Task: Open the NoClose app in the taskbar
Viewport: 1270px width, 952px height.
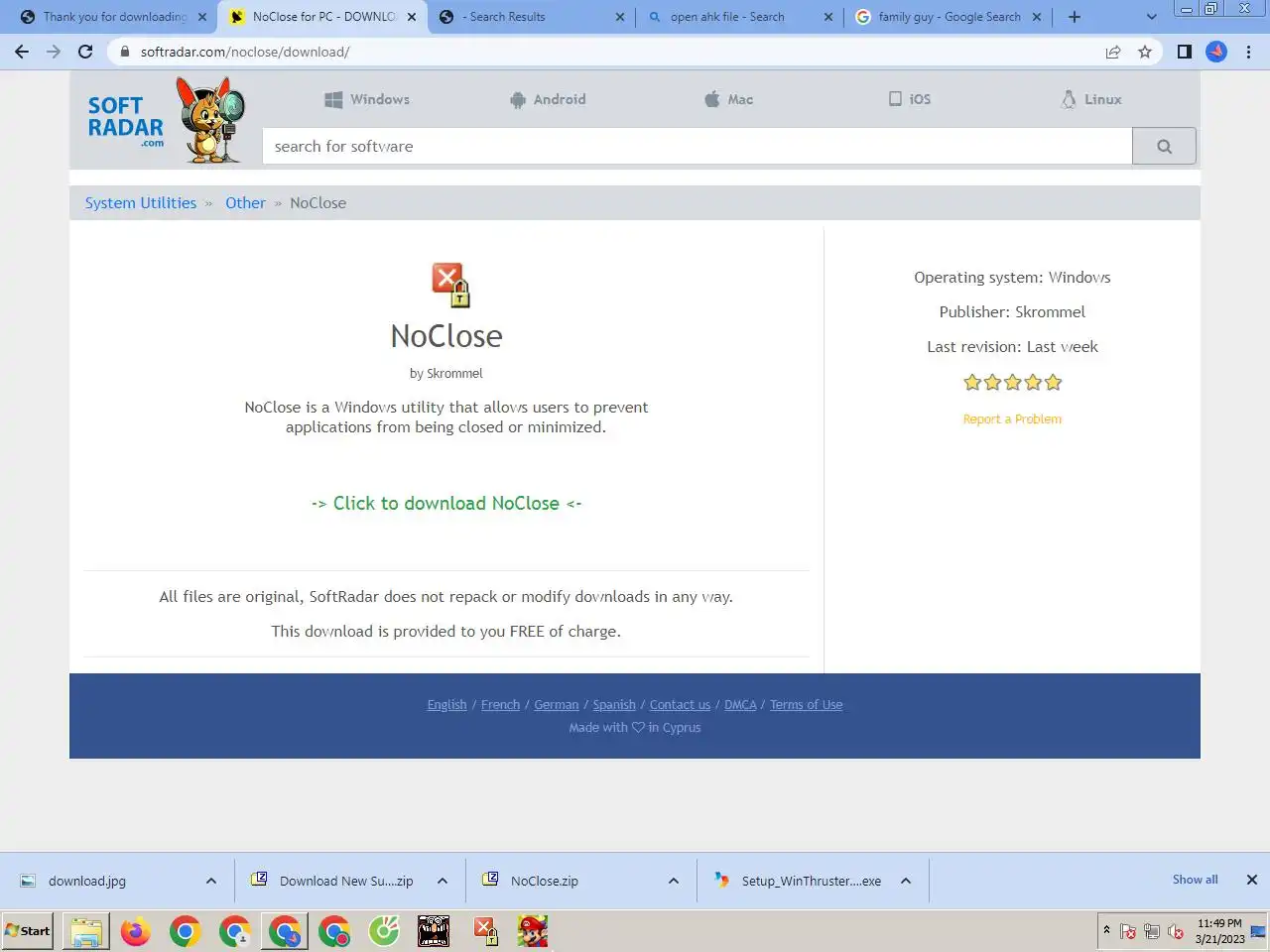Action: pos(484,931)
